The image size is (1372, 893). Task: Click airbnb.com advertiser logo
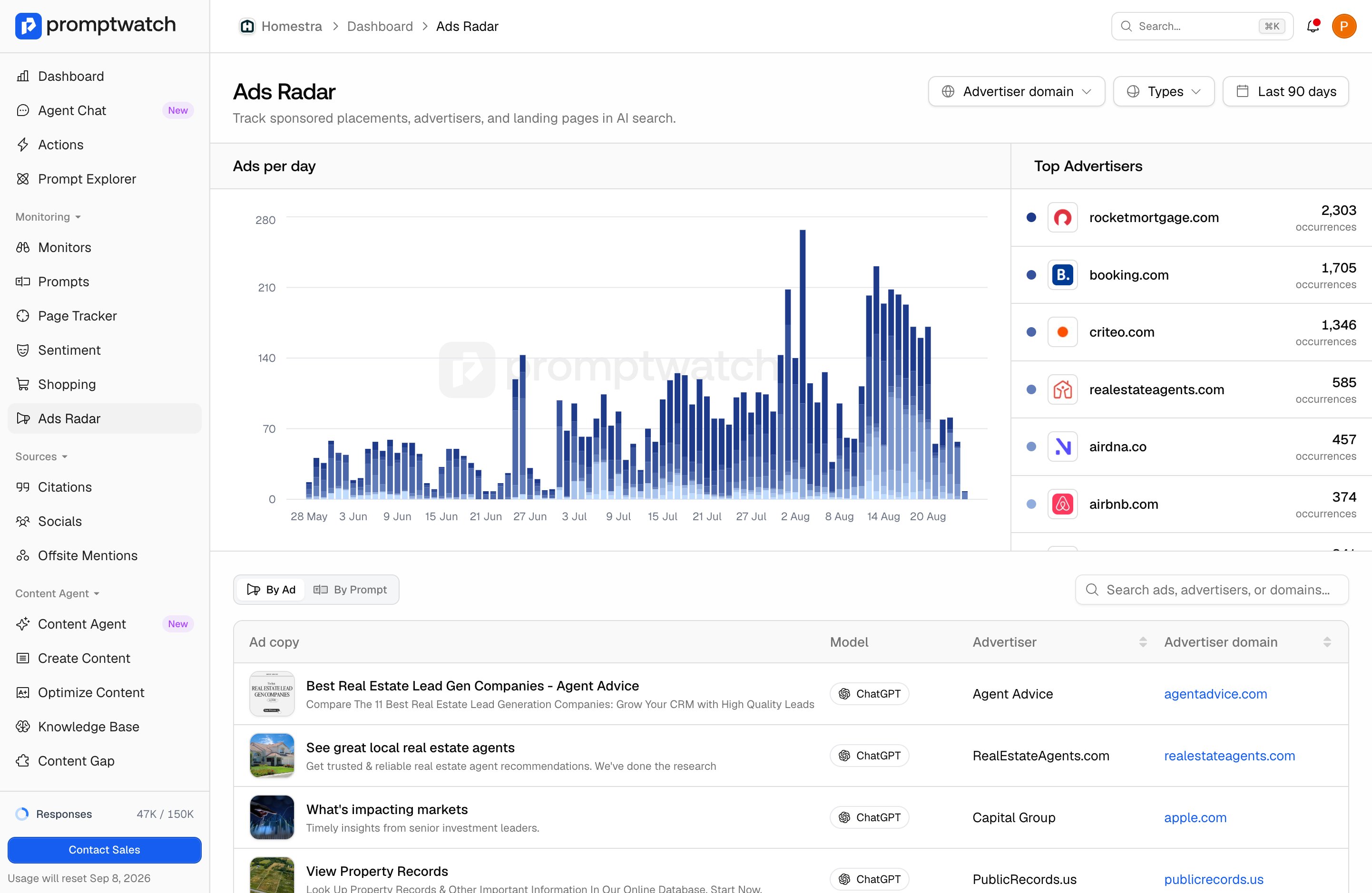1062,504
